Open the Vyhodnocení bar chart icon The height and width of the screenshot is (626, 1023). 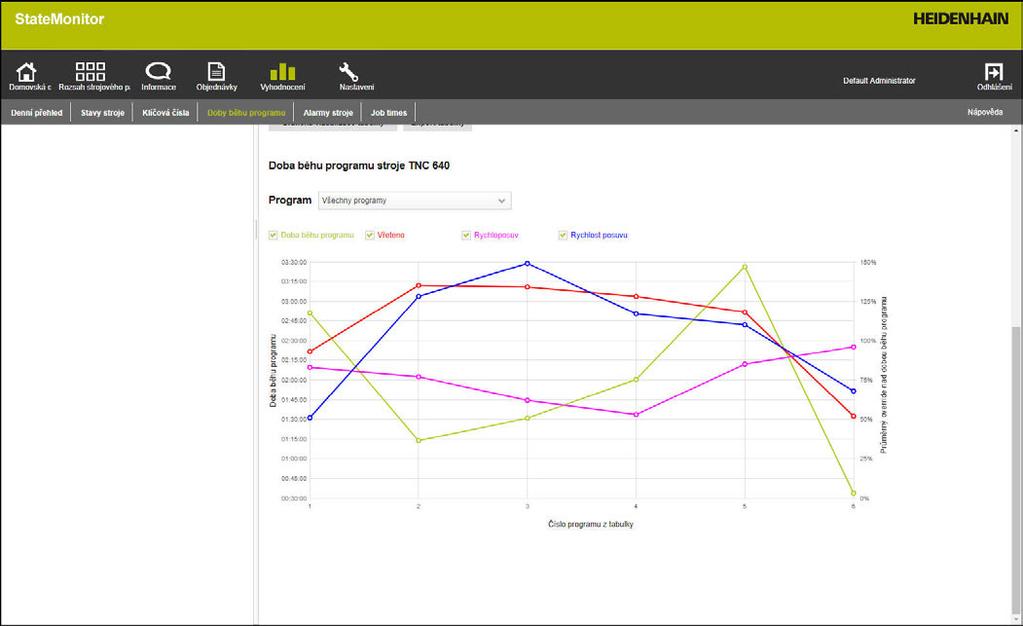pyautogui.click(x=282, y=72)
